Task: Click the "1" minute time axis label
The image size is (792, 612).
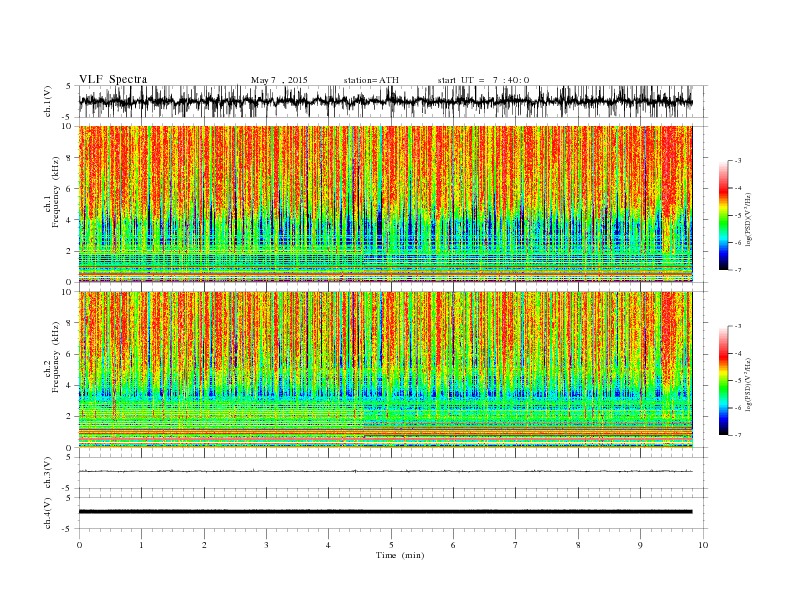Action: click(x=142, y=545)
